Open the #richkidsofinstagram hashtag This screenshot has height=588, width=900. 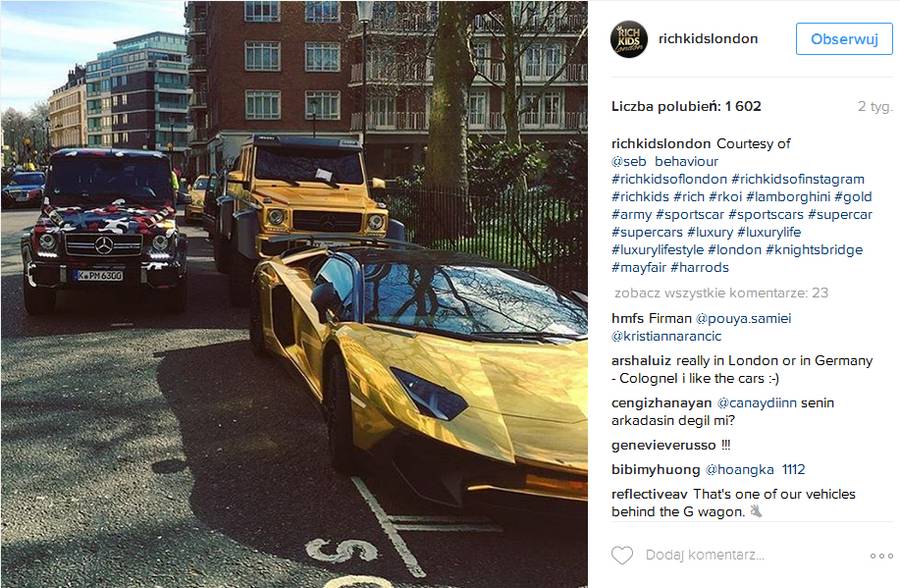coord(798,179)
